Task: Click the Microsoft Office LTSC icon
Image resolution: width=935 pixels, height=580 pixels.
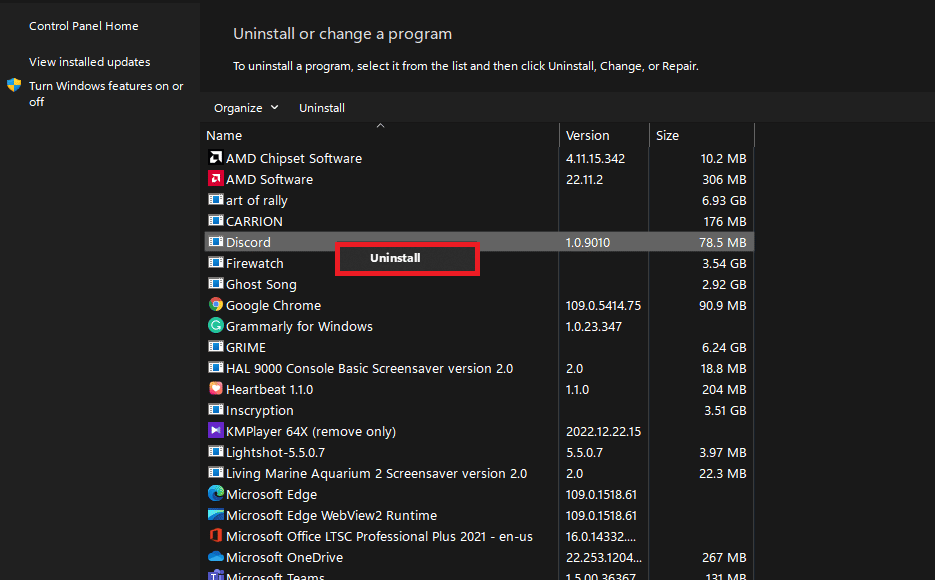Action: pos(215,535)
